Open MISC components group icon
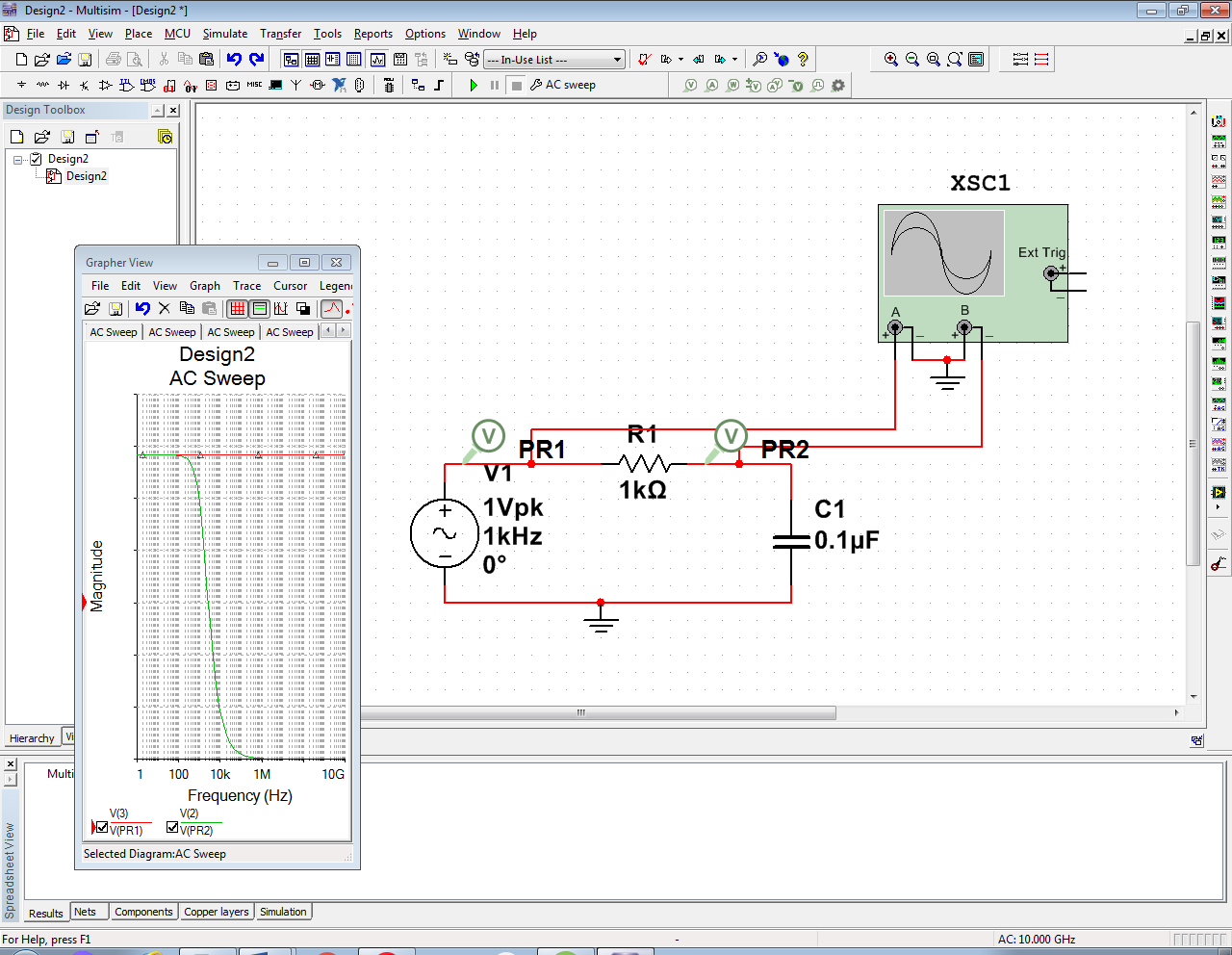 [254, 85]
